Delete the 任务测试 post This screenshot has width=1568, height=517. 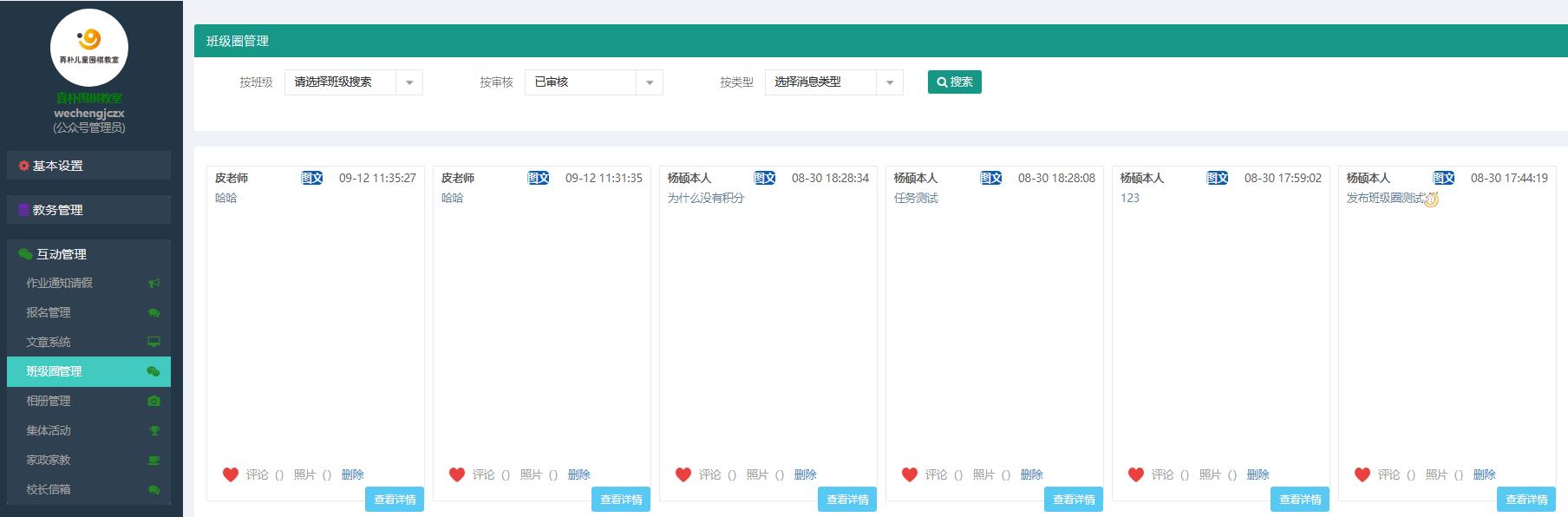point(1032,474)
